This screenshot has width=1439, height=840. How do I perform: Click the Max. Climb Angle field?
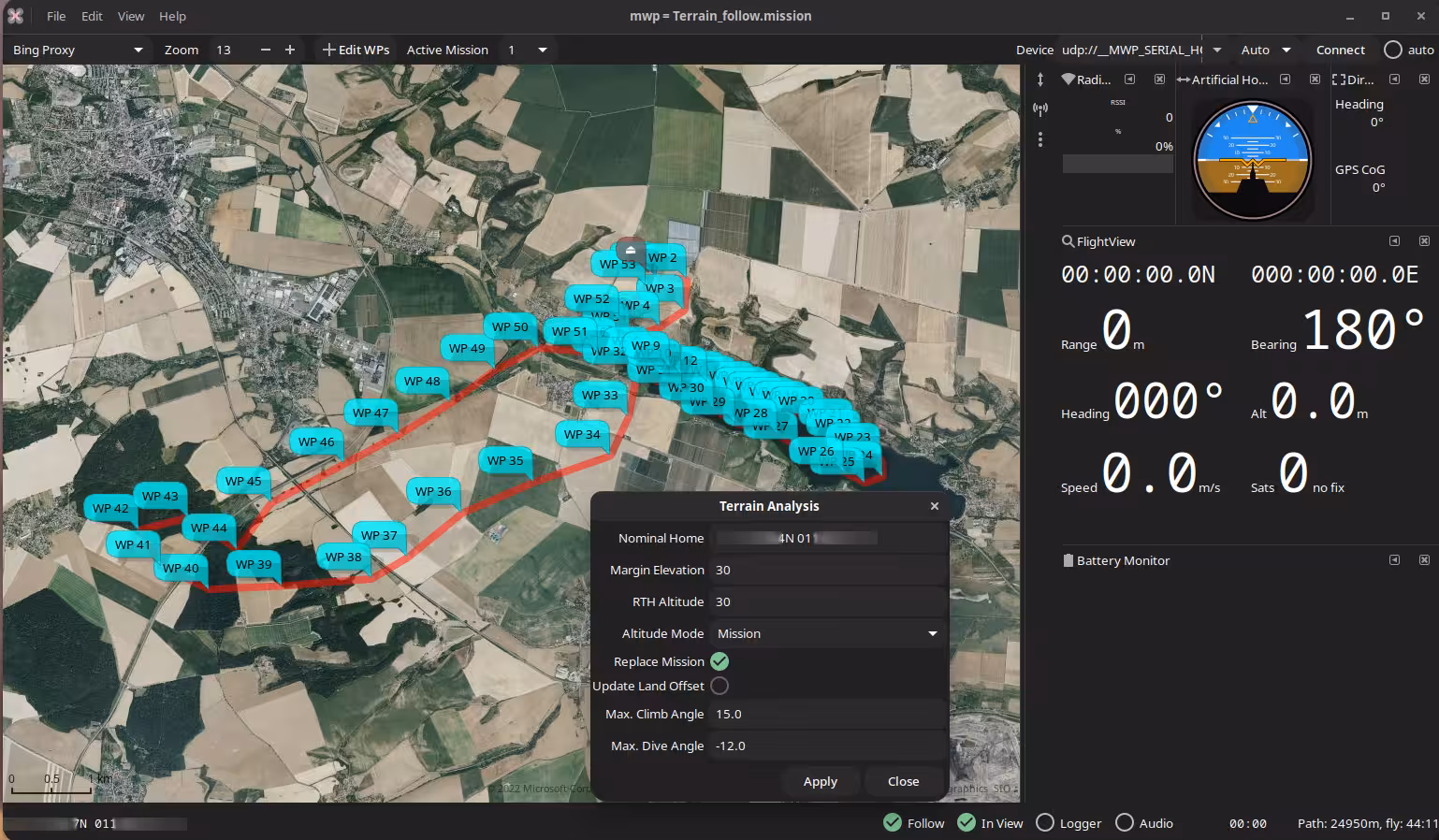pos(827,714)
